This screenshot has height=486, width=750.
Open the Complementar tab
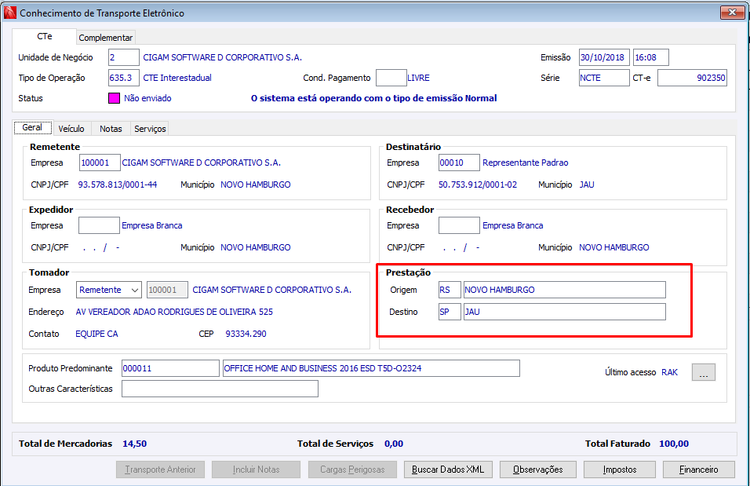click(105, 37)
